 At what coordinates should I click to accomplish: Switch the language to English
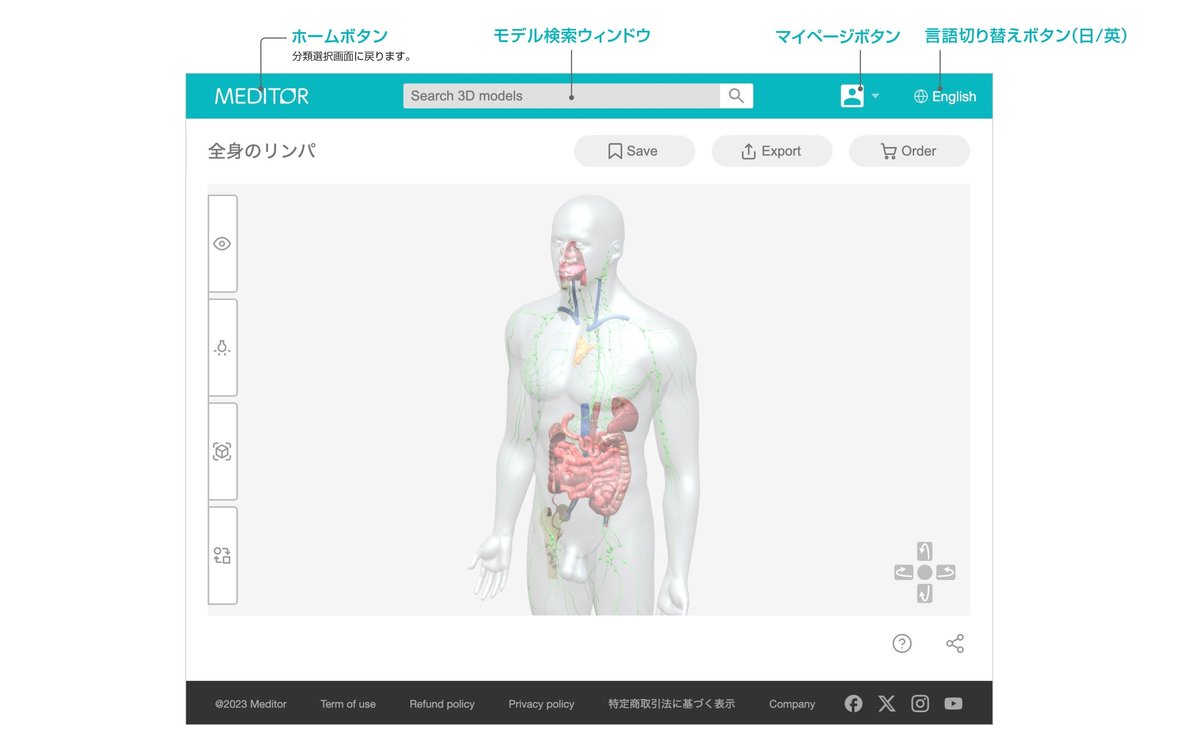click(x=944, y=96)
